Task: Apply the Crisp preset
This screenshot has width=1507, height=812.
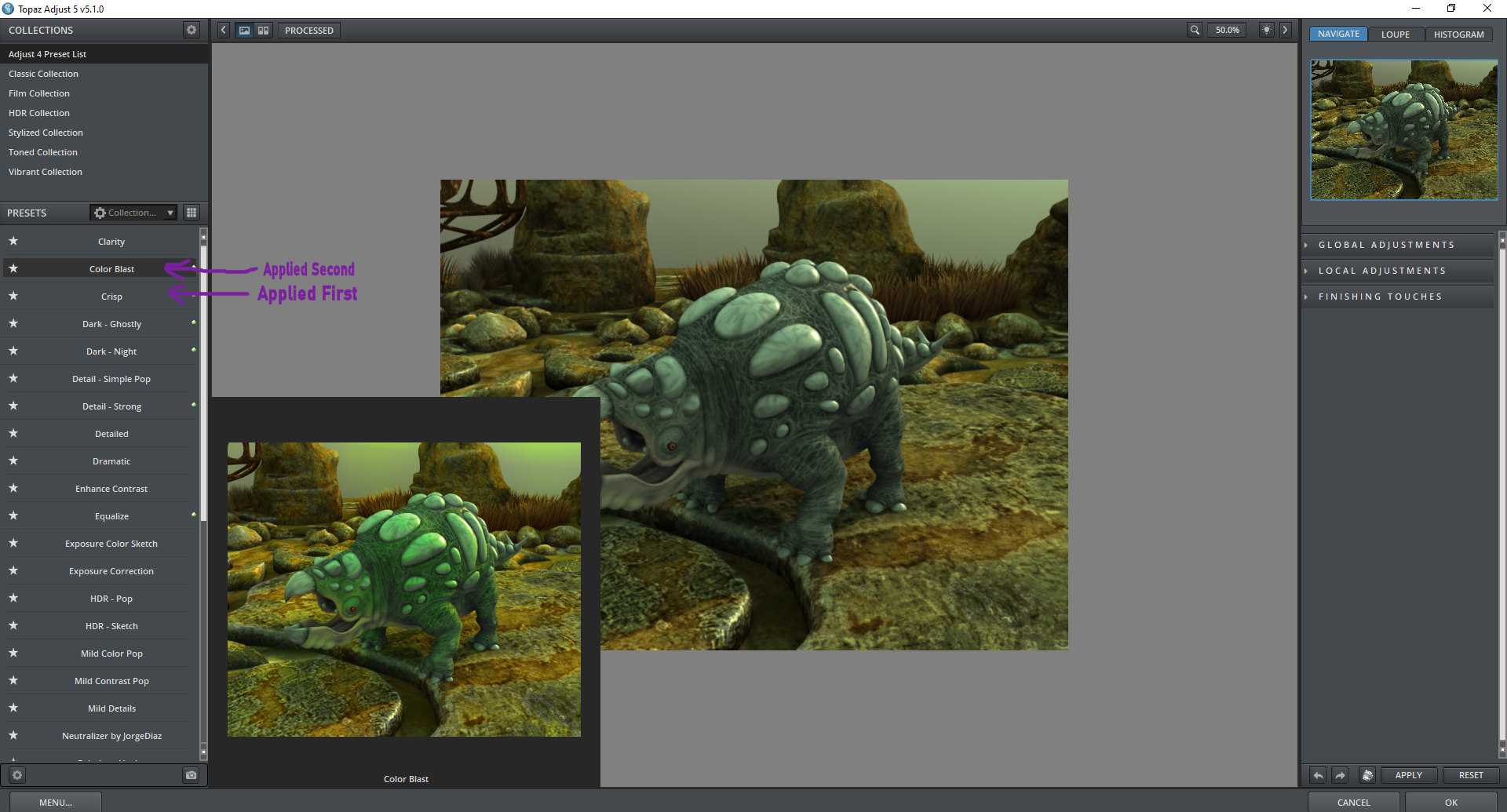Action: click(111, 297)
